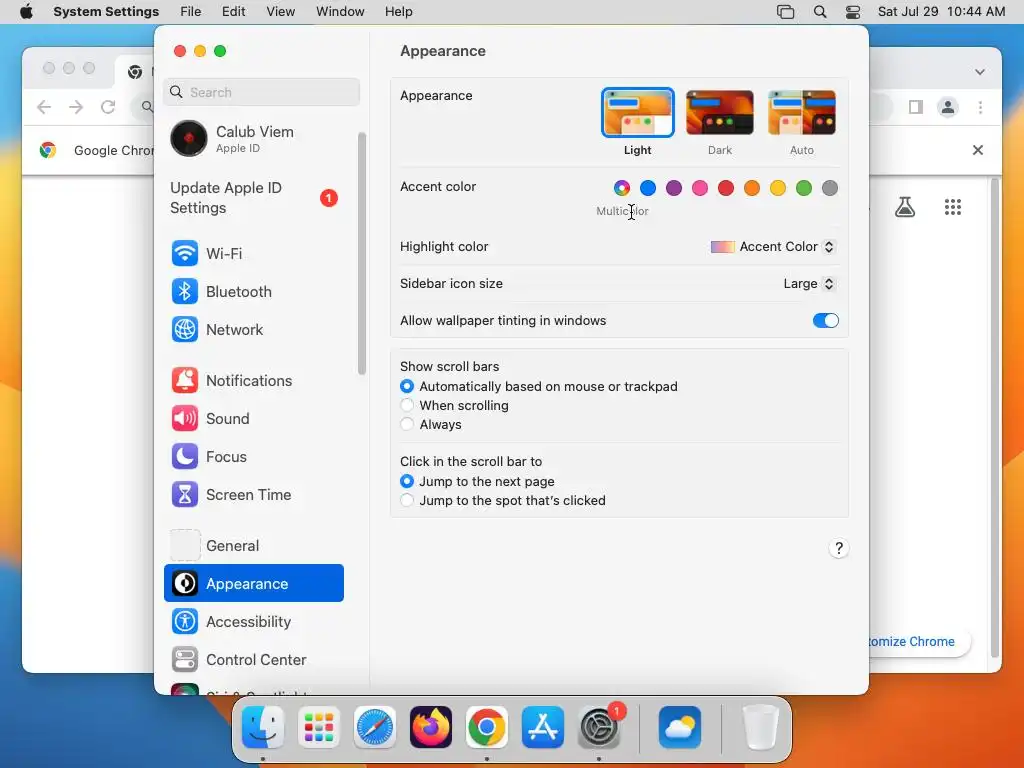This screenshot has height=768, width=1024.
Task: Select Green accent color
Action: point(804,188)
